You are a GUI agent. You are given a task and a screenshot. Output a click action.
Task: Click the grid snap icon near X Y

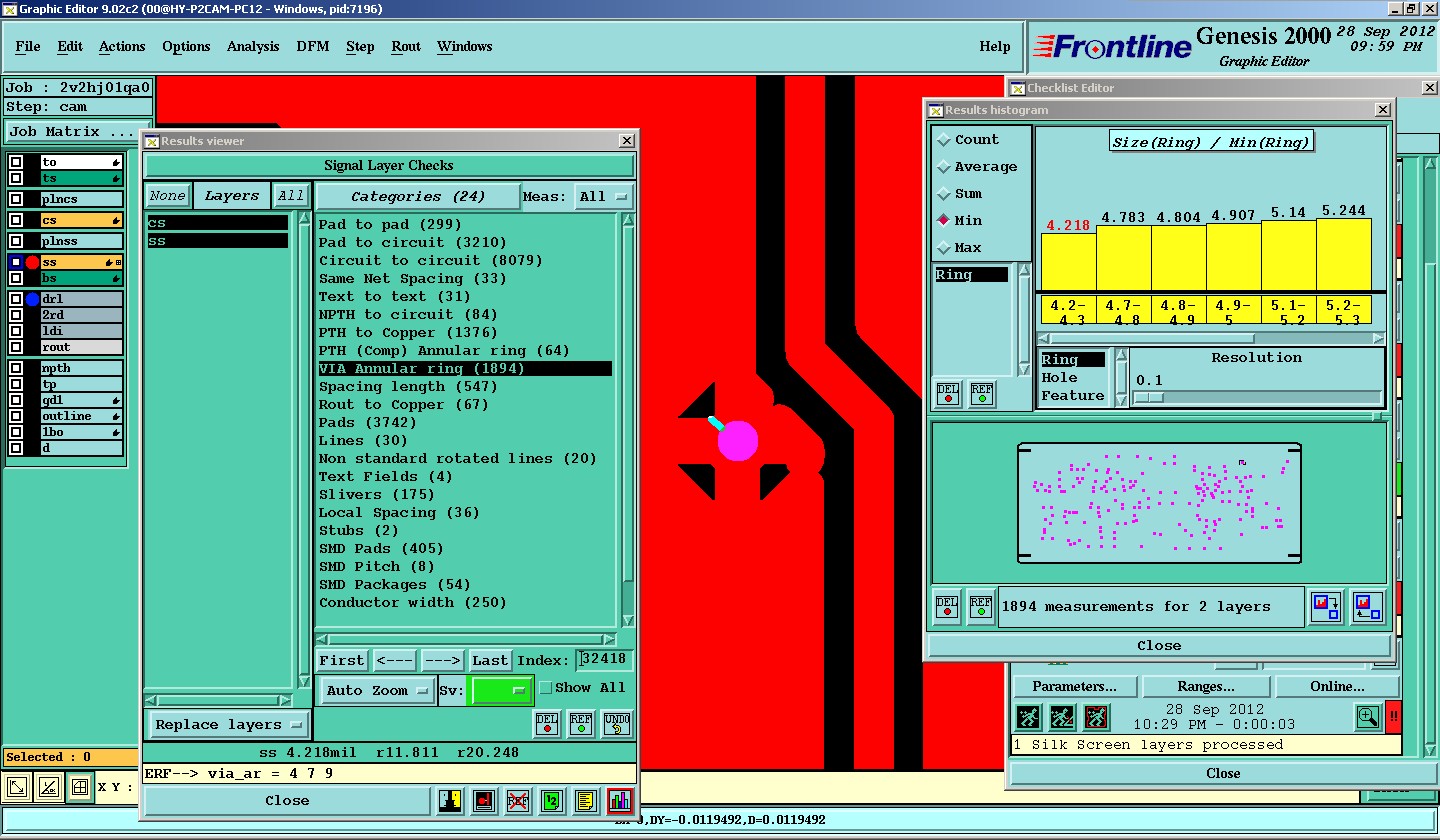80,787
